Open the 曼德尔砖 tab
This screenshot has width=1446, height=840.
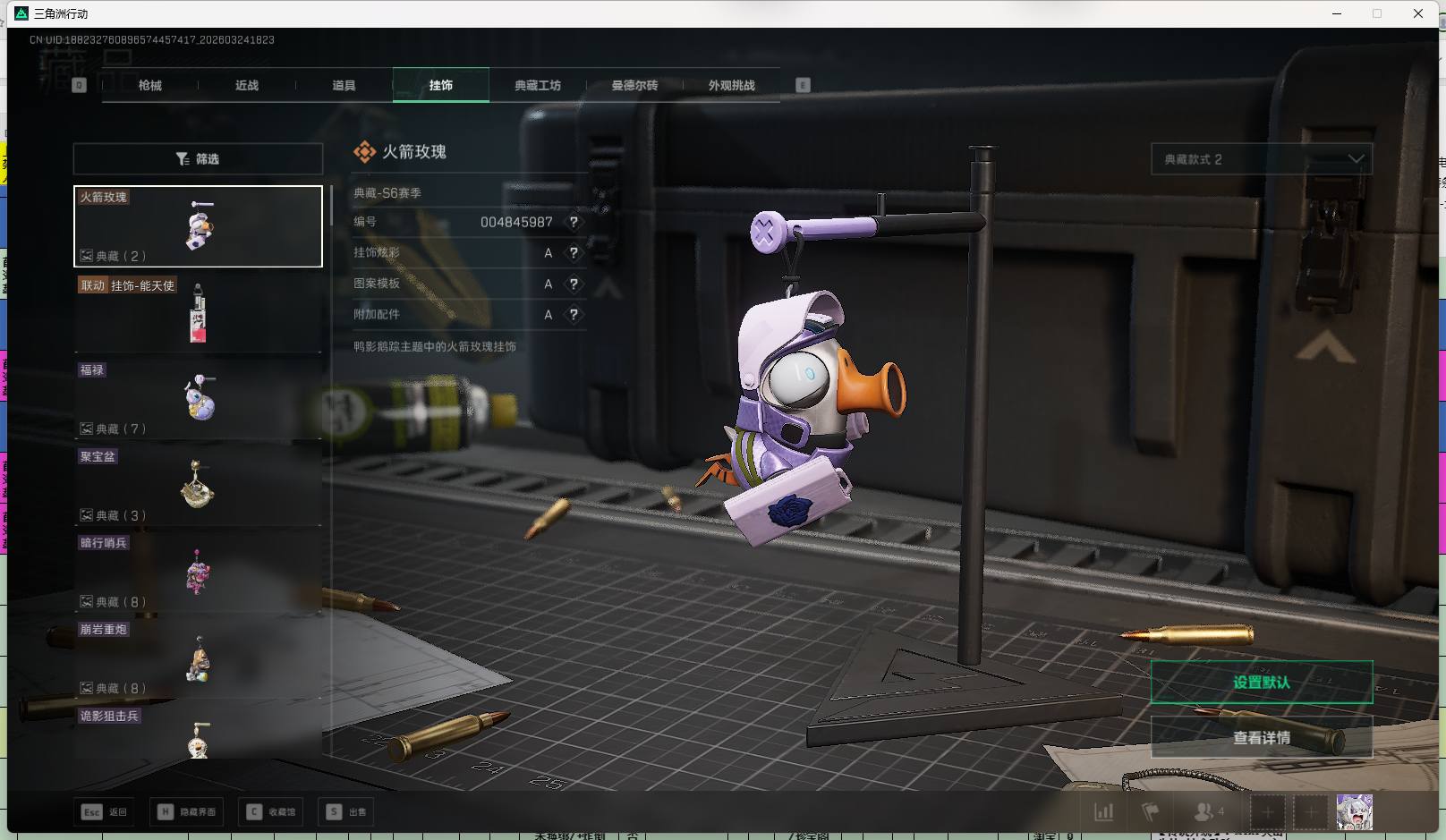coord(634,86)
